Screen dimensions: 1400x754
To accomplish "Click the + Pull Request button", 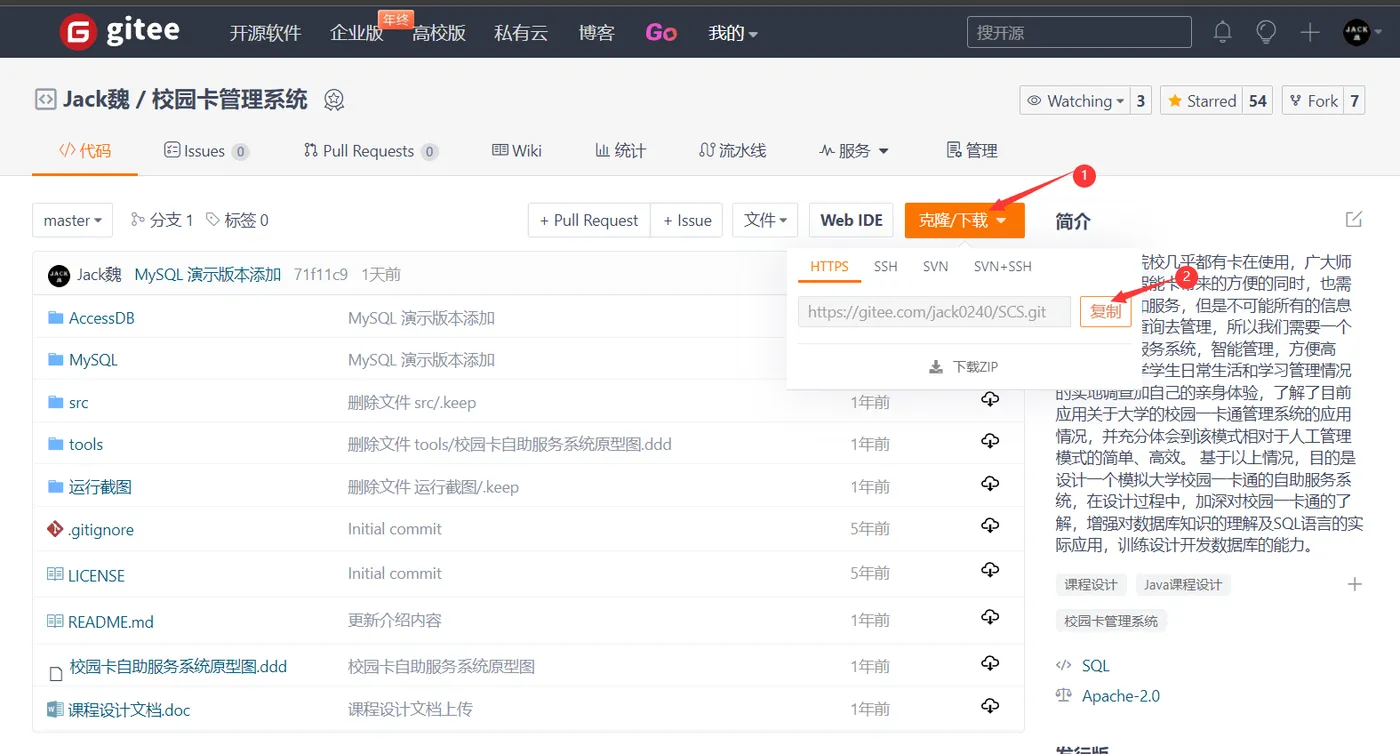I will click(x=589, y=220).
